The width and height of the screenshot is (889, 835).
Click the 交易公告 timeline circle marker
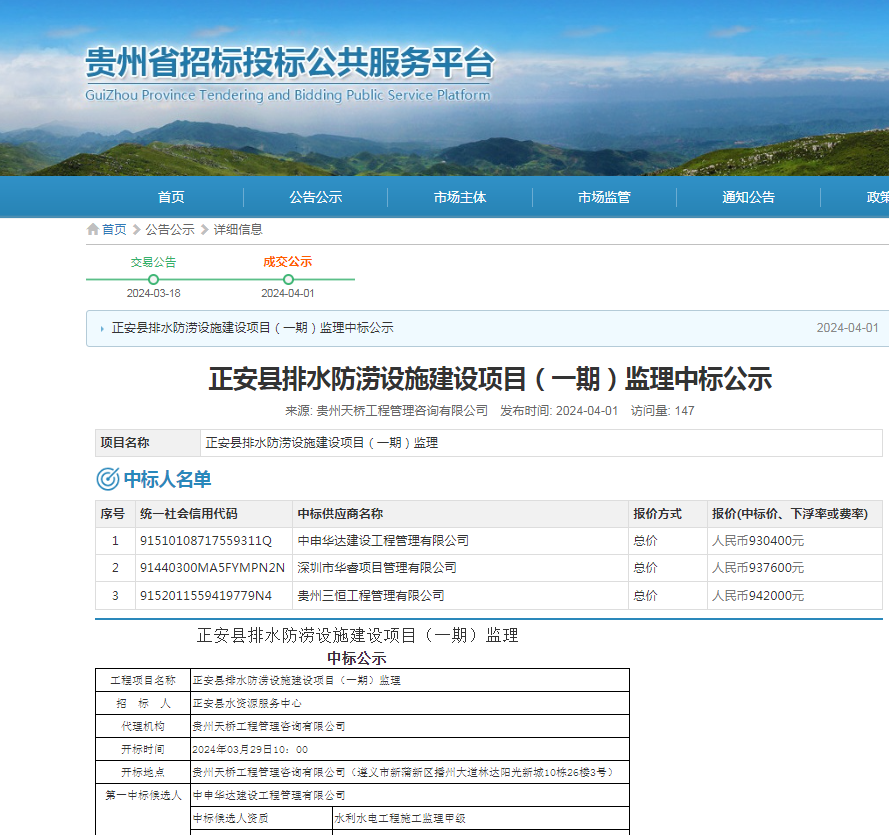(x=153, y=280)
